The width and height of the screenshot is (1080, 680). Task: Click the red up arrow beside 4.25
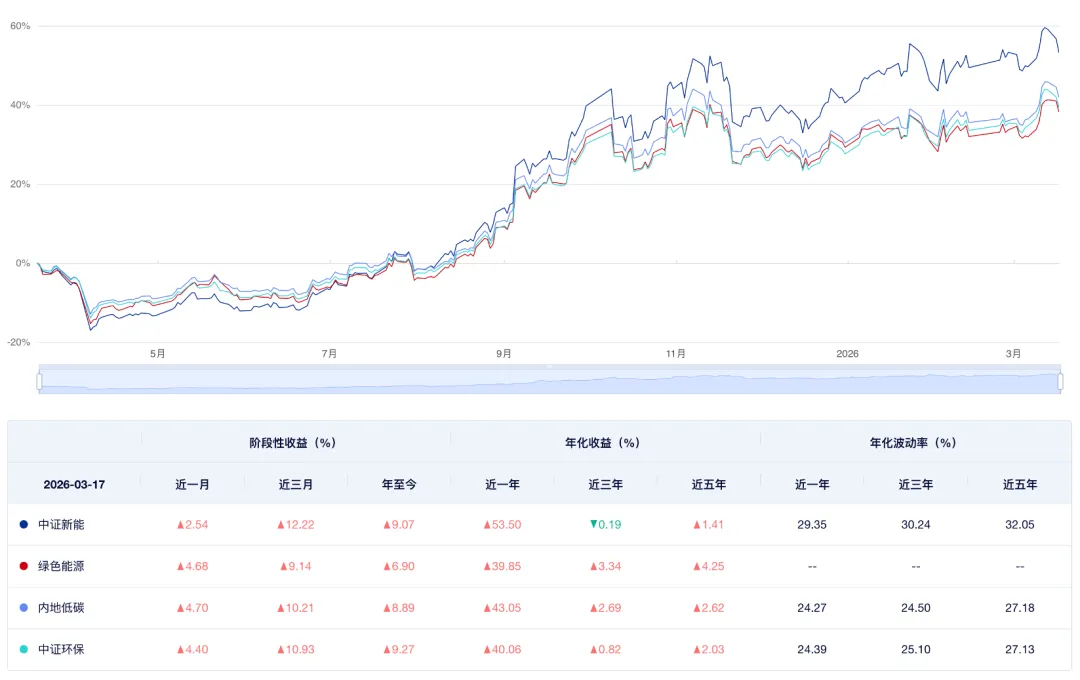click(696, 566)
